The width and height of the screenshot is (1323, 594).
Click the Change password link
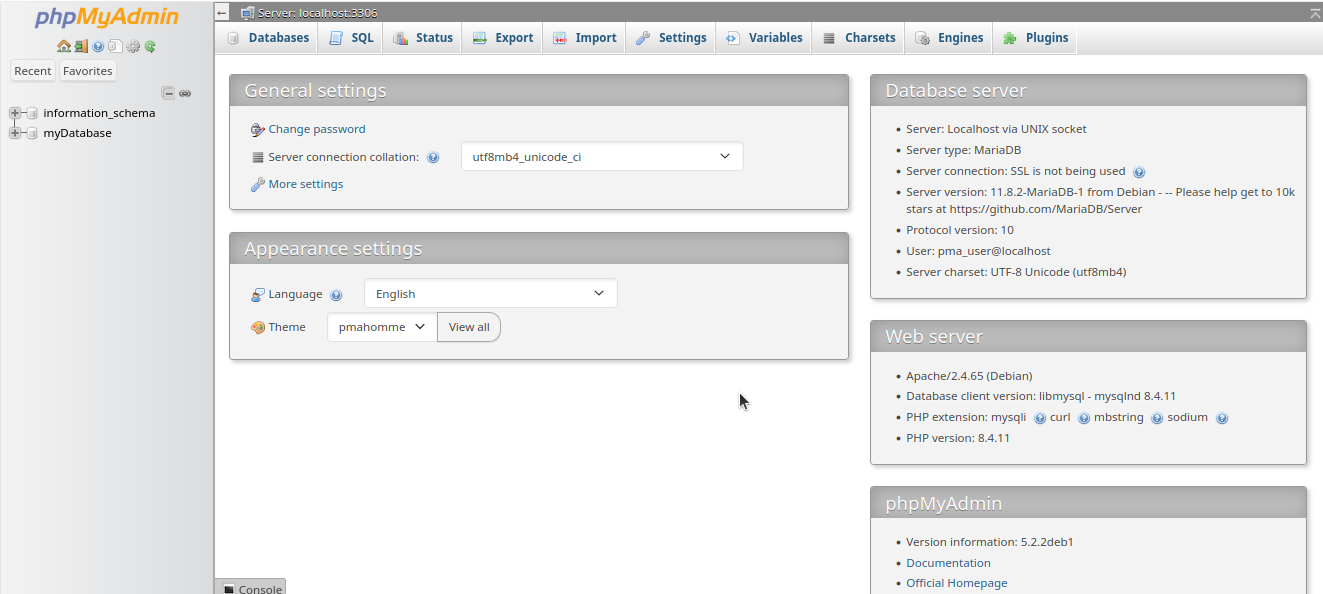tap(316, 129)
